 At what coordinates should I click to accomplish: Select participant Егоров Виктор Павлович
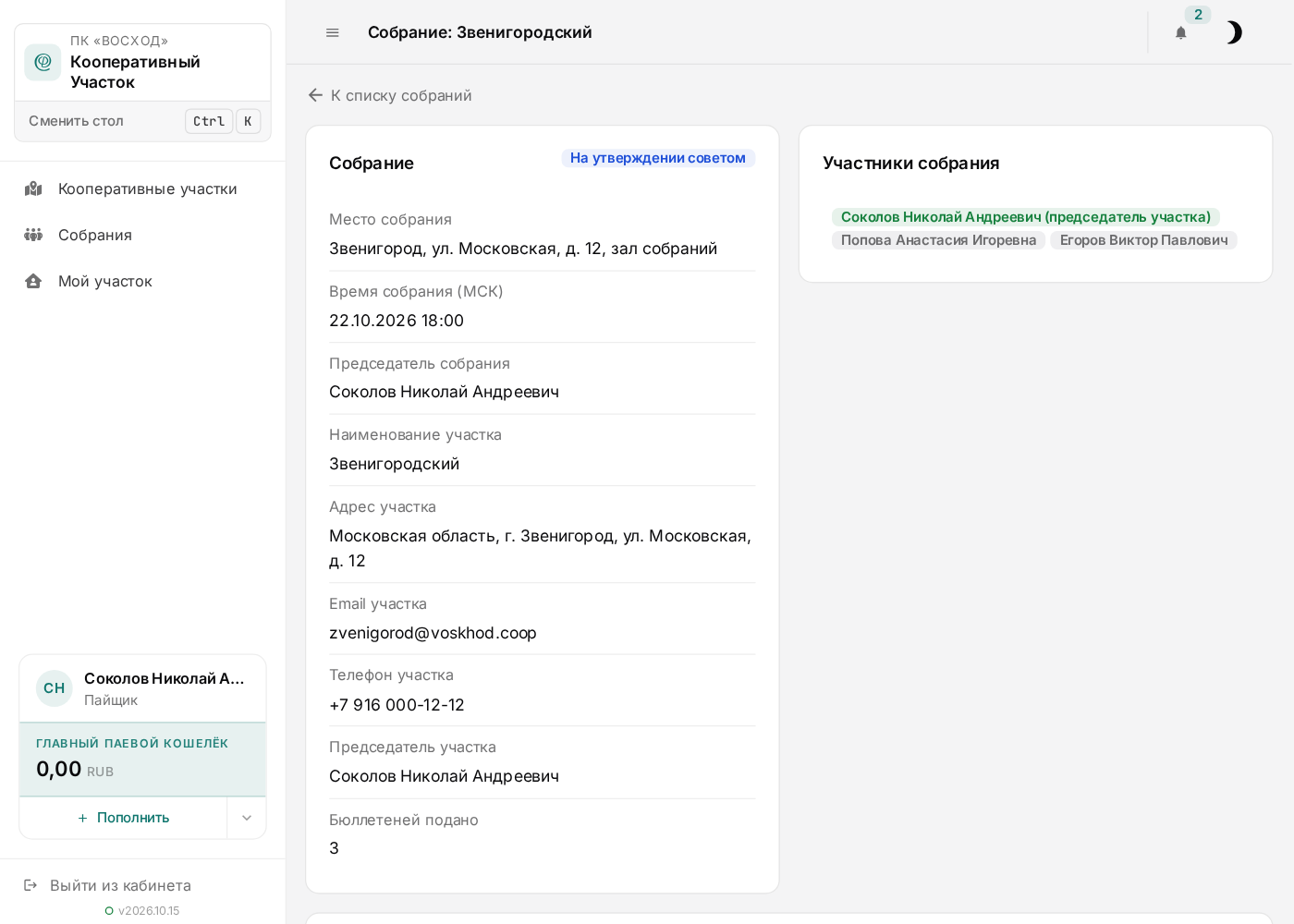(x=1143, y=240)
